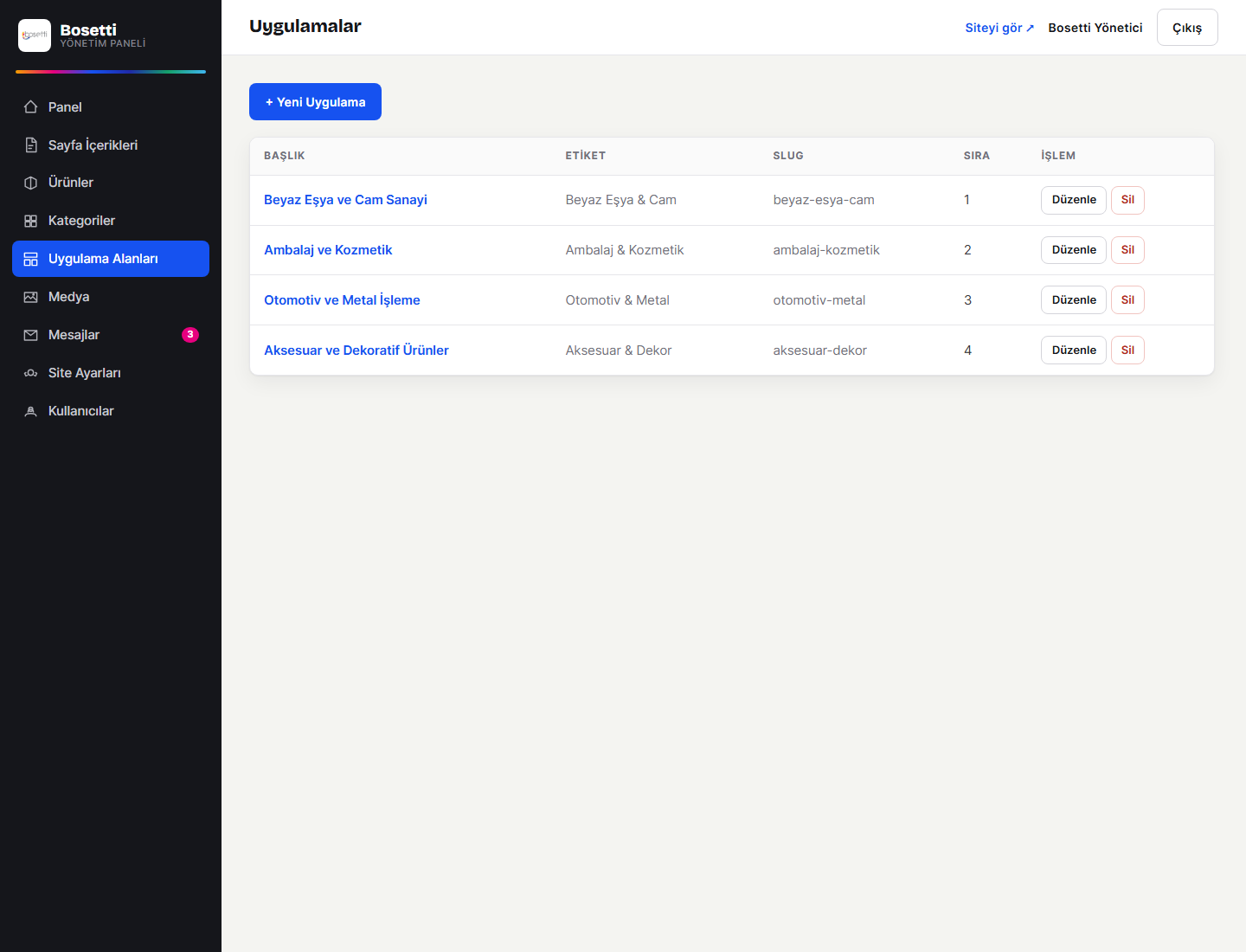Click the Otomotiv & Metal label cell

(618, 300)
